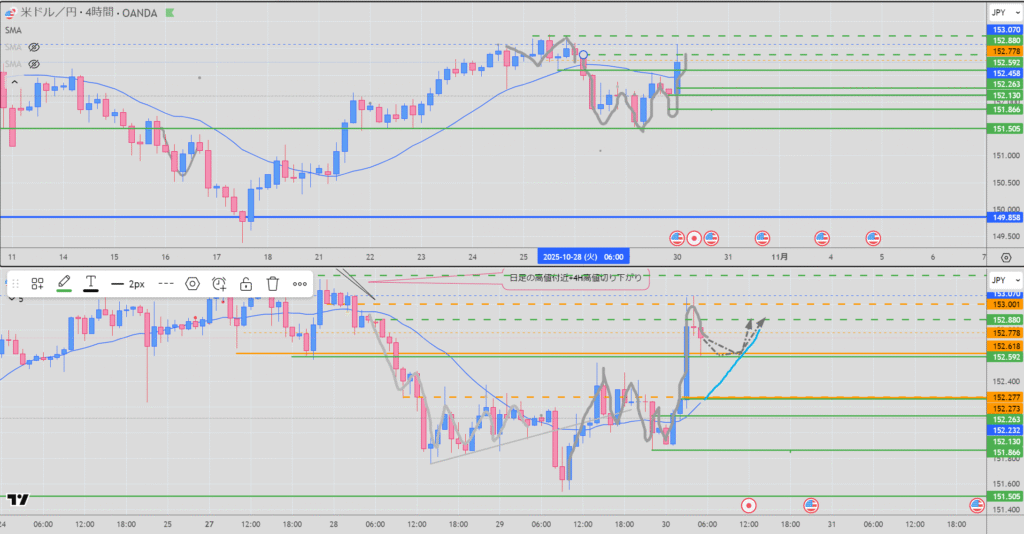Open the templates icon in drawing toolbar
The image size is (1024, 534).
pos(38,284)
